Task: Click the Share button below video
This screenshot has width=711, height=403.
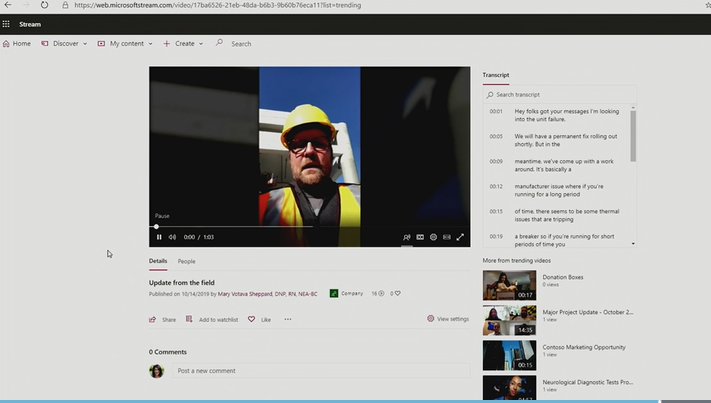Action: coord(162,319)
